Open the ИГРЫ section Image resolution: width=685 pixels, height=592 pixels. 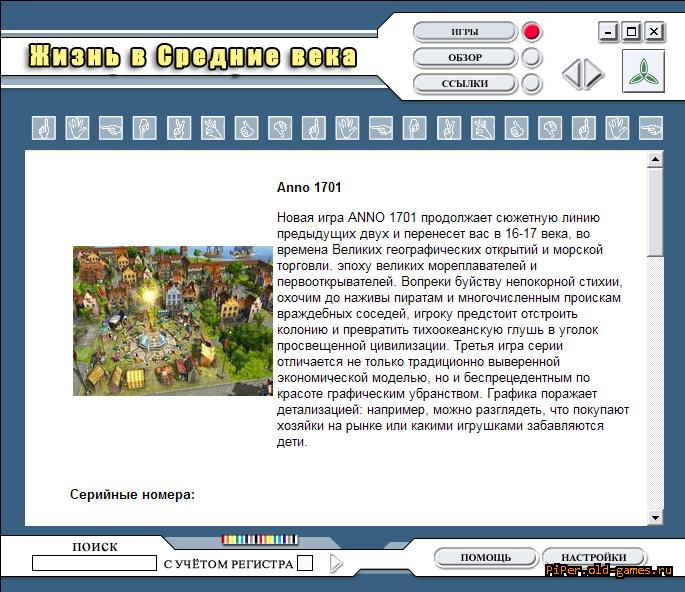pyautogui.click(x=464, y=32)
